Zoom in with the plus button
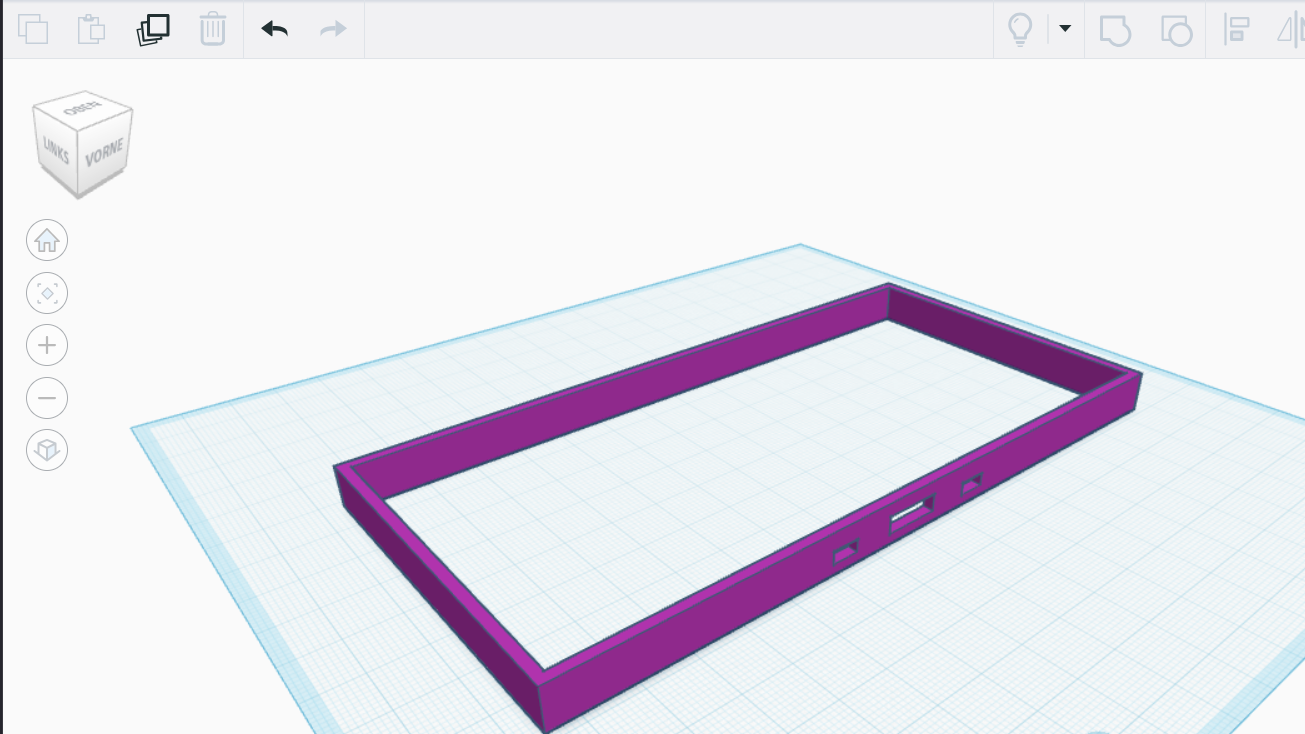 pos(47,346)
